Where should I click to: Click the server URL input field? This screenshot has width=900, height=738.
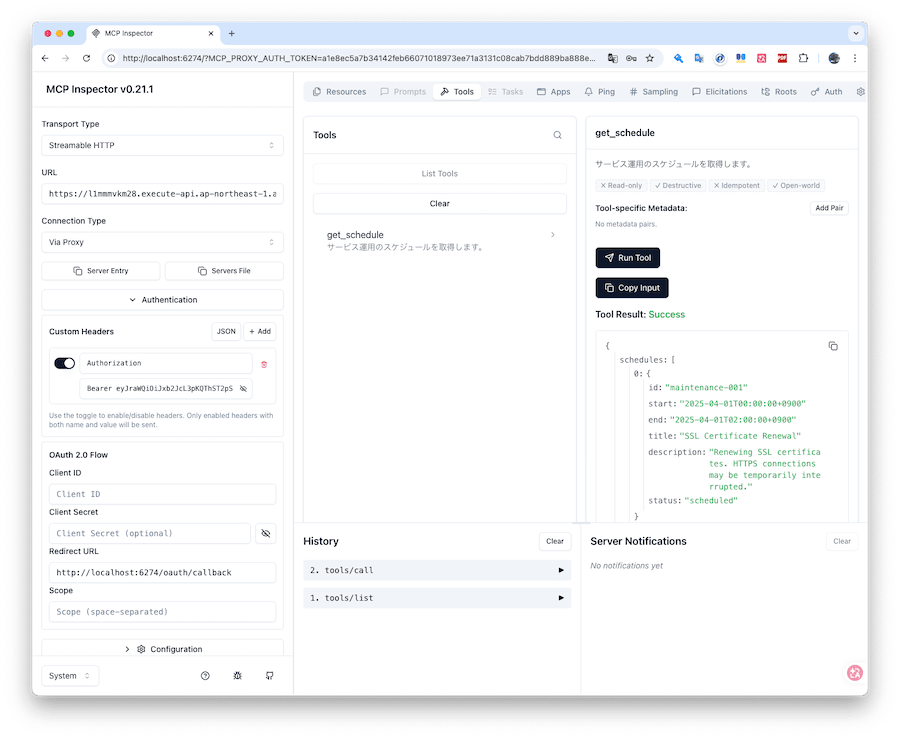point(162,194)
